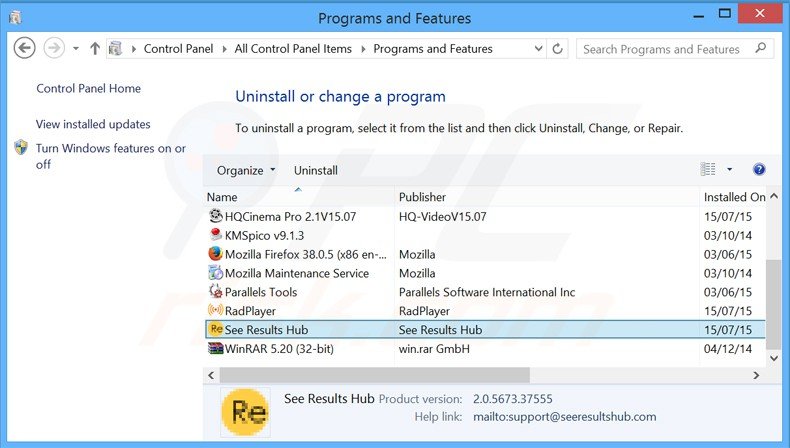Open the recent locations dropdown arrow
Image resolution: width=790 pixels, height=448 pixels.
[x=76, y=49]
